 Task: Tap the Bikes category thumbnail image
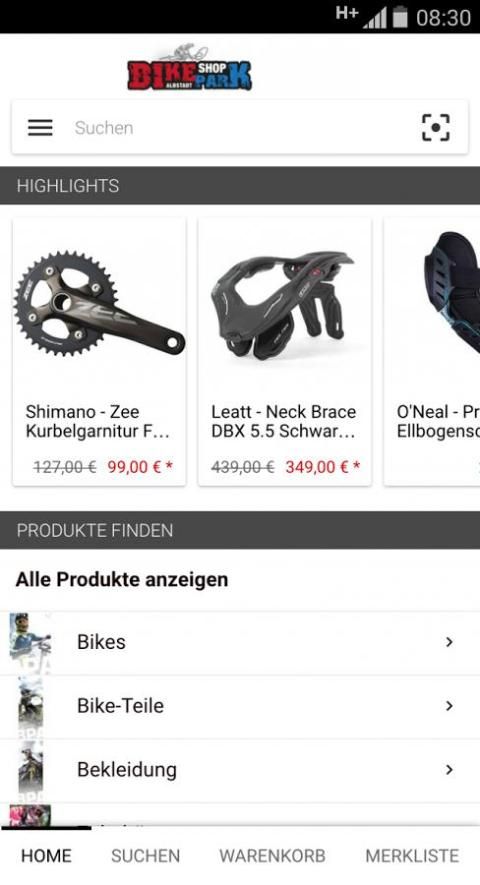point(30,643)
